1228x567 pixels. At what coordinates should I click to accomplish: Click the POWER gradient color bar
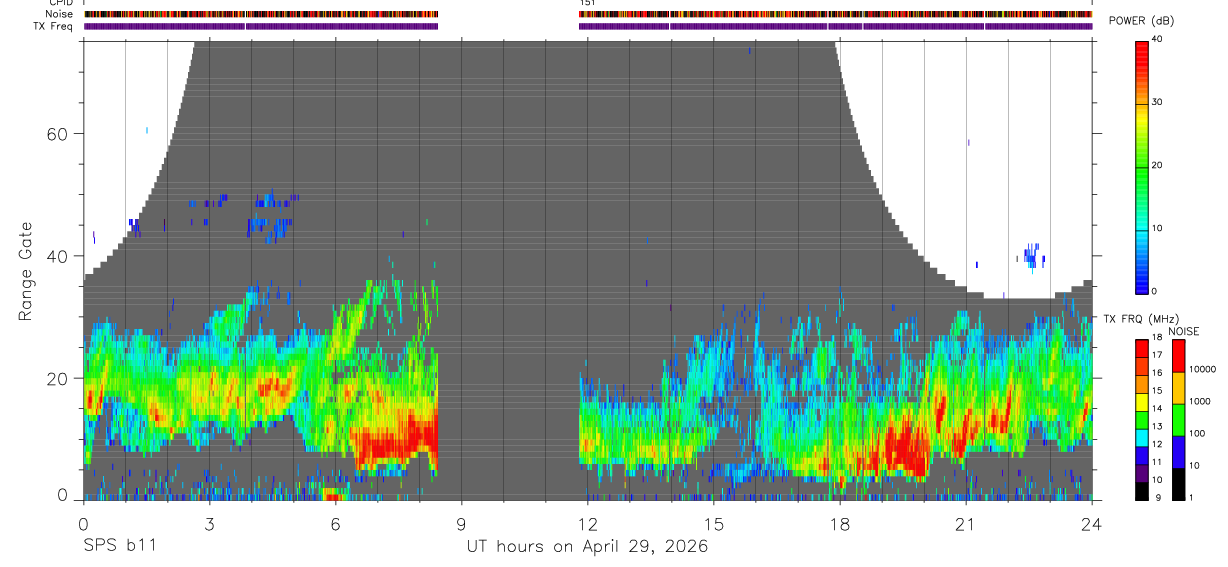[1142, 166]
